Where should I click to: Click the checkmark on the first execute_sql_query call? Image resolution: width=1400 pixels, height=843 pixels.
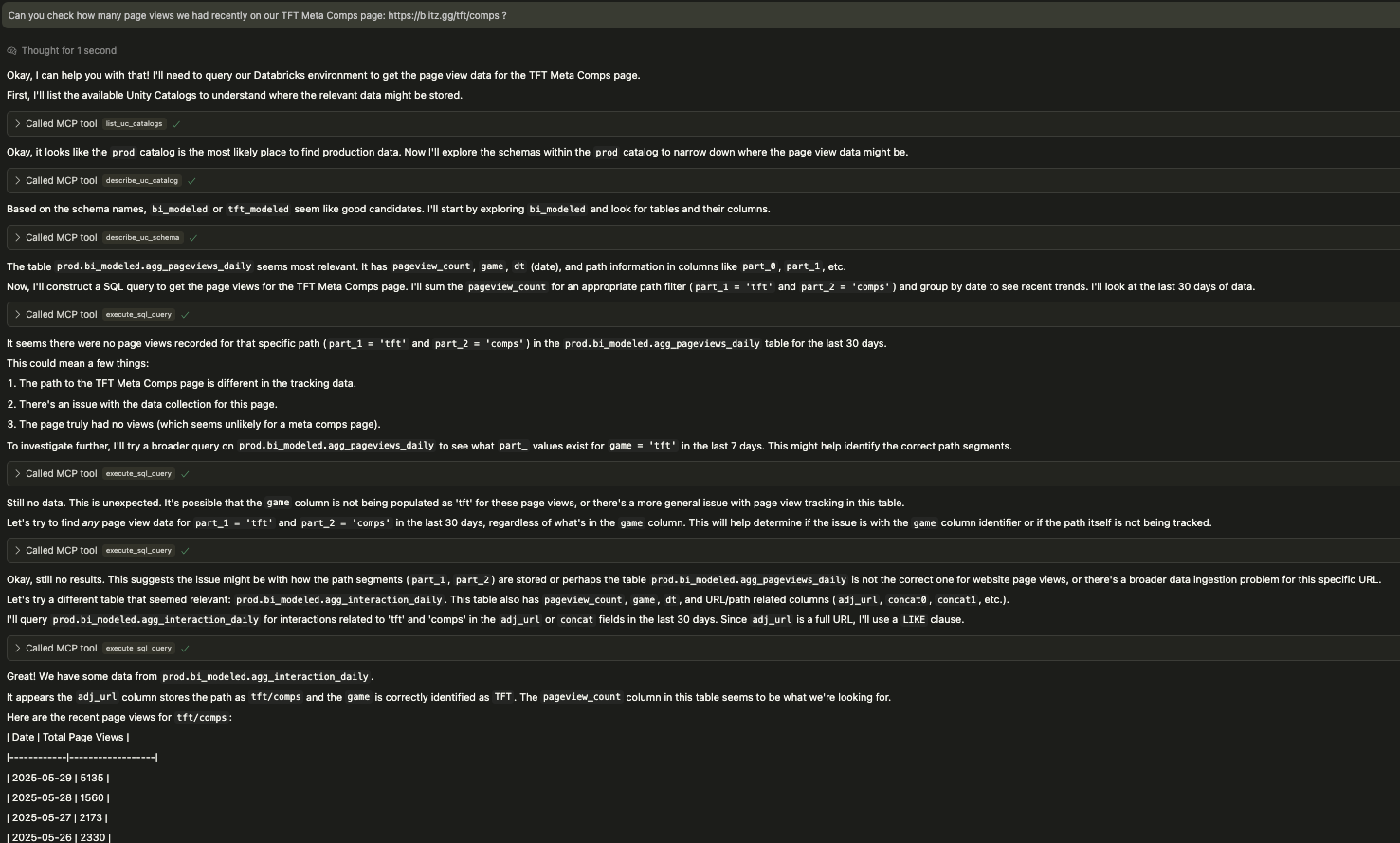(x=186, y=314)
